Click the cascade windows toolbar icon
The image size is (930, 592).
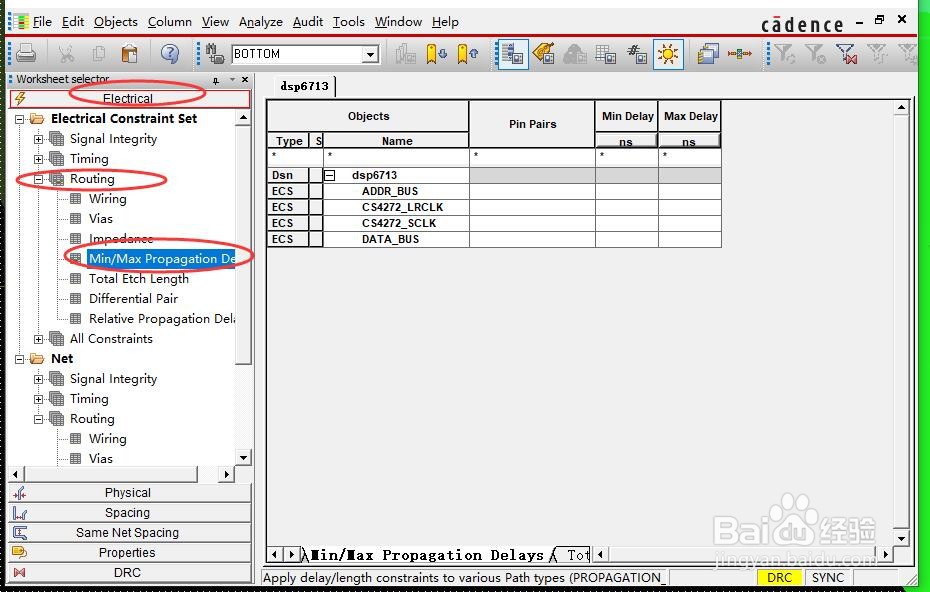coord(708,54)
